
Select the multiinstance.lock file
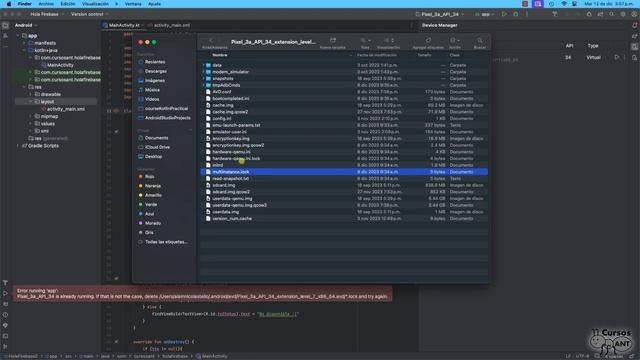click(344, 172)
